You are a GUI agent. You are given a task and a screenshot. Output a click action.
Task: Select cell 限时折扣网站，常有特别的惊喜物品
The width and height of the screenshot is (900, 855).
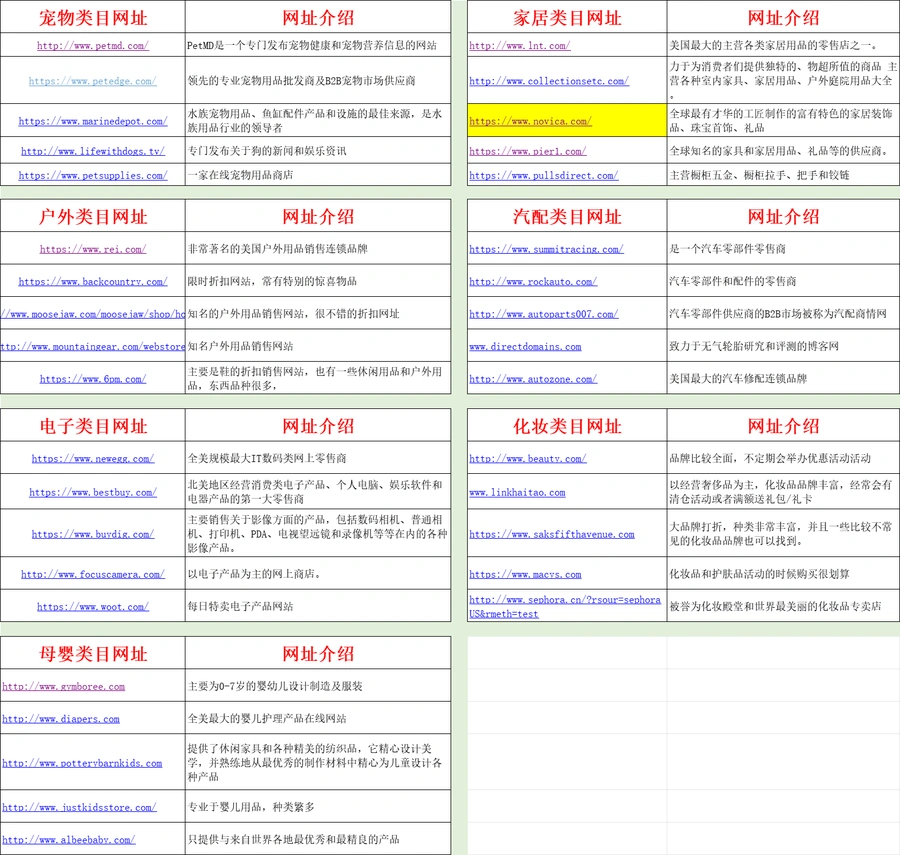[318, 281]
